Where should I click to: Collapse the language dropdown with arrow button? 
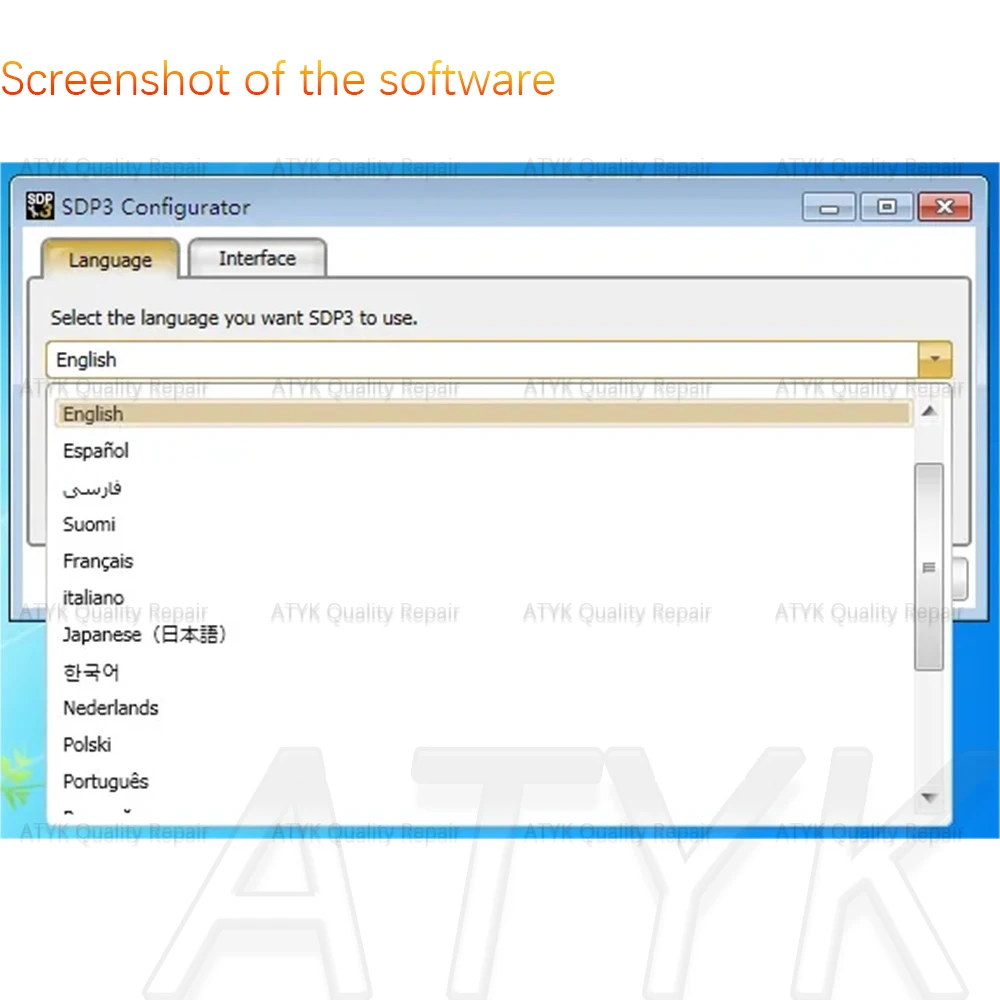(x=934, y=359)
